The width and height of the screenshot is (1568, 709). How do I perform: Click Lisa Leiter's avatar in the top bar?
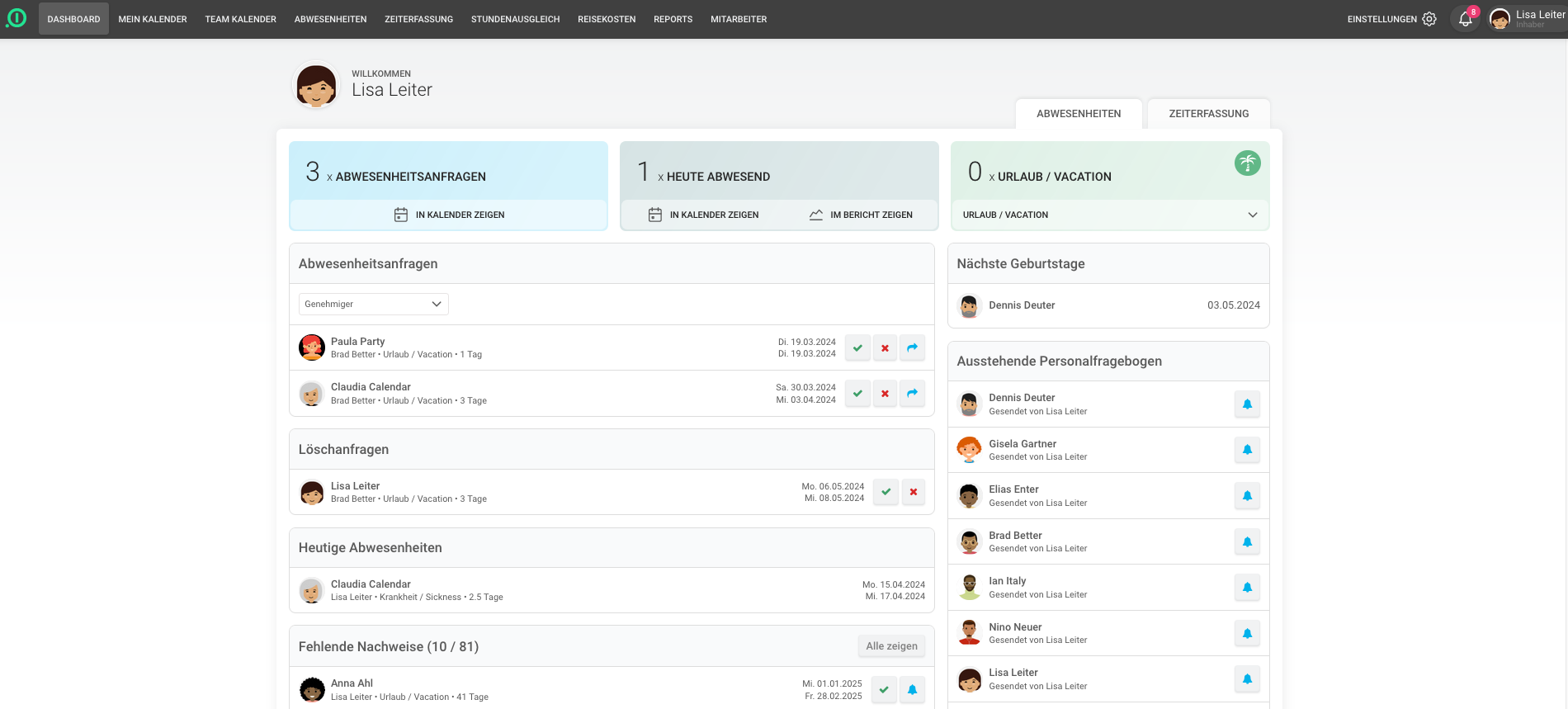1500,19
